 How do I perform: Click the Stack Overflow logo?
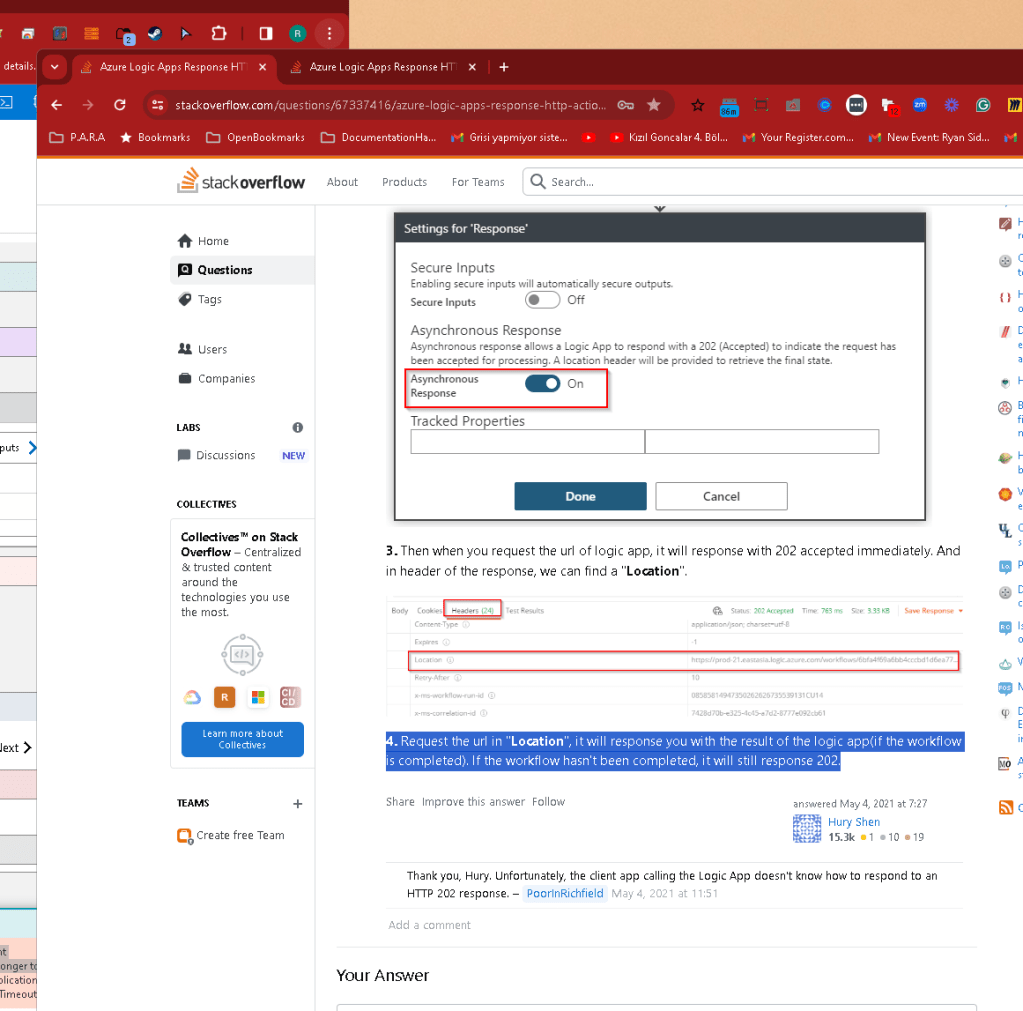coord(241,181)
